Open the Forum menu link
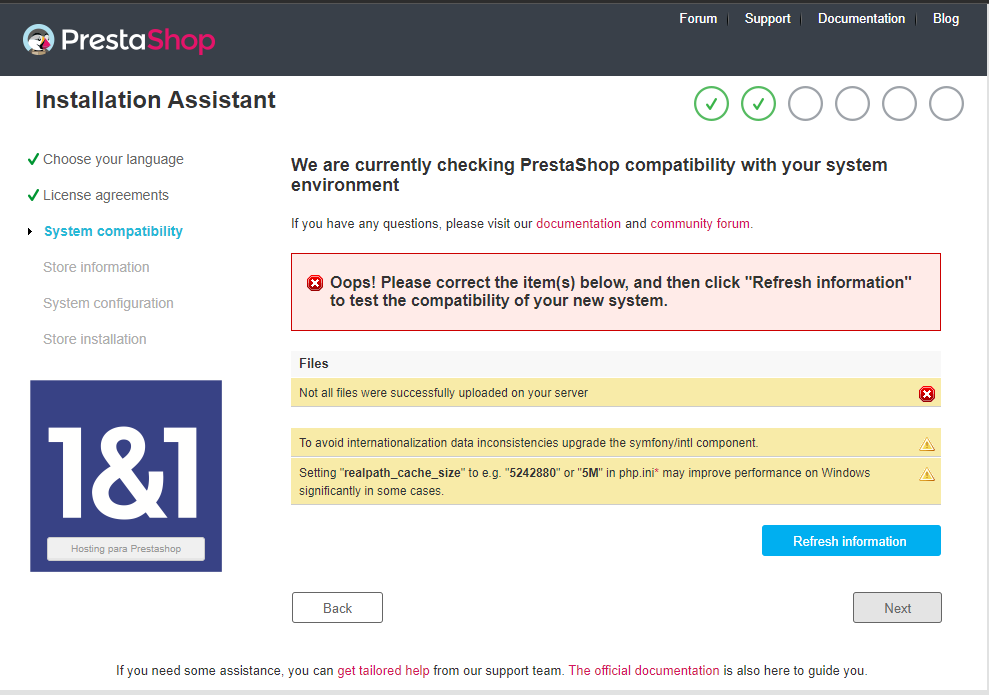The height and width of the screenshot is (695, 989). pos(698,19)
